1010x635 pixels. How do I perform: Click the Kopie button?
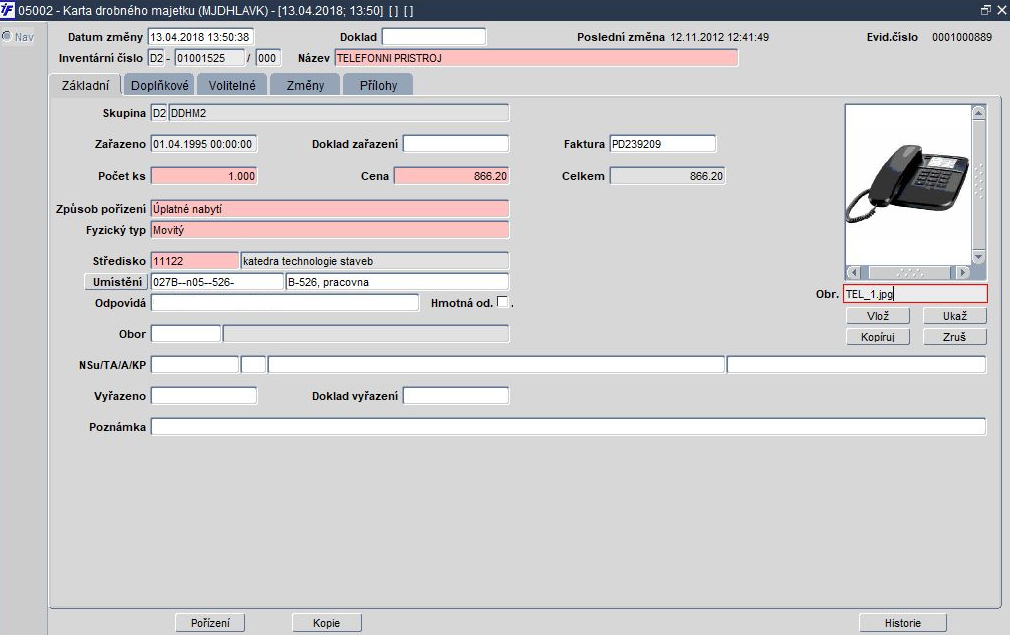coord(327,623)
